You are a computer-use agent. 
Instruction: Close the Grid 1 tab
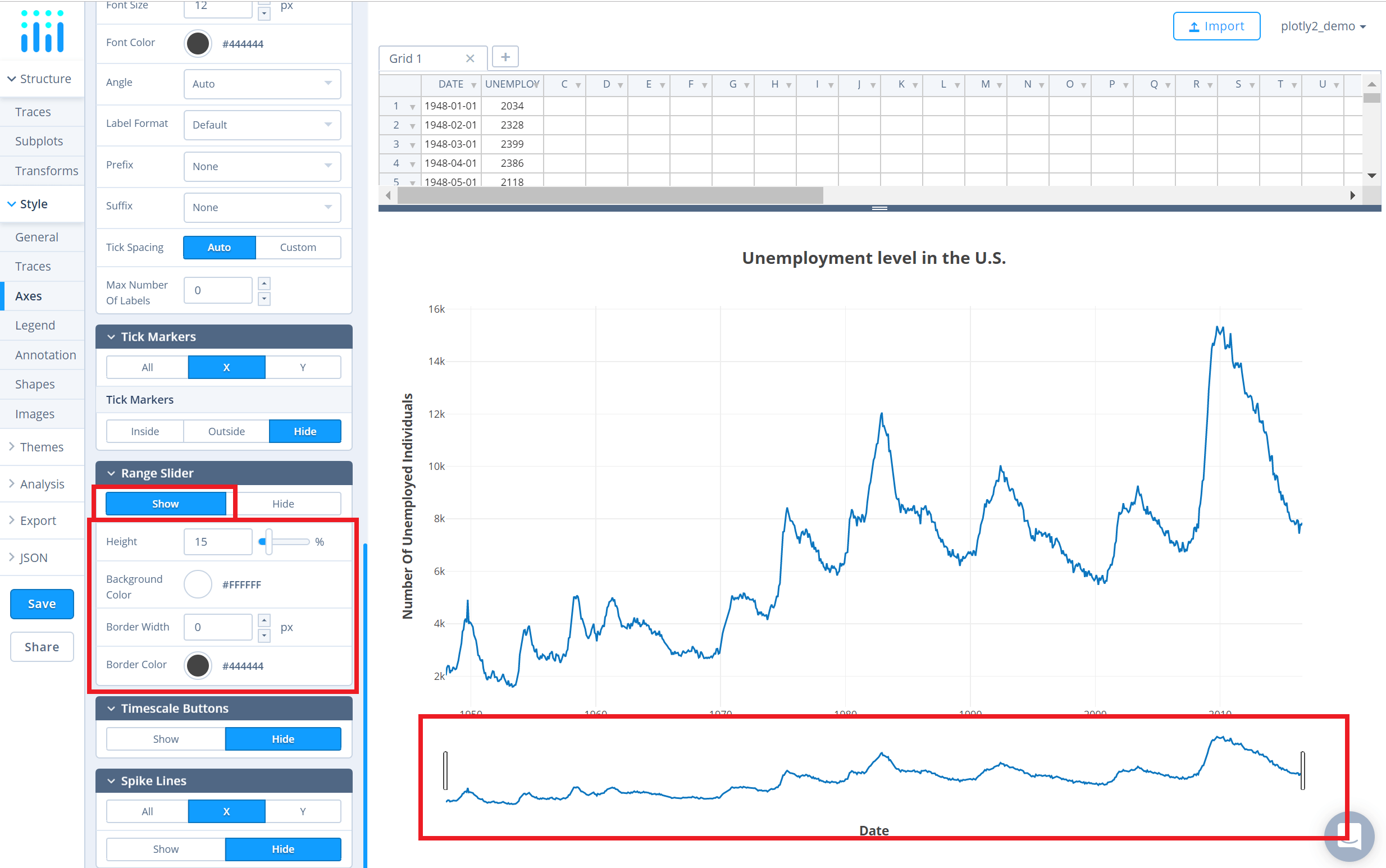470,58
